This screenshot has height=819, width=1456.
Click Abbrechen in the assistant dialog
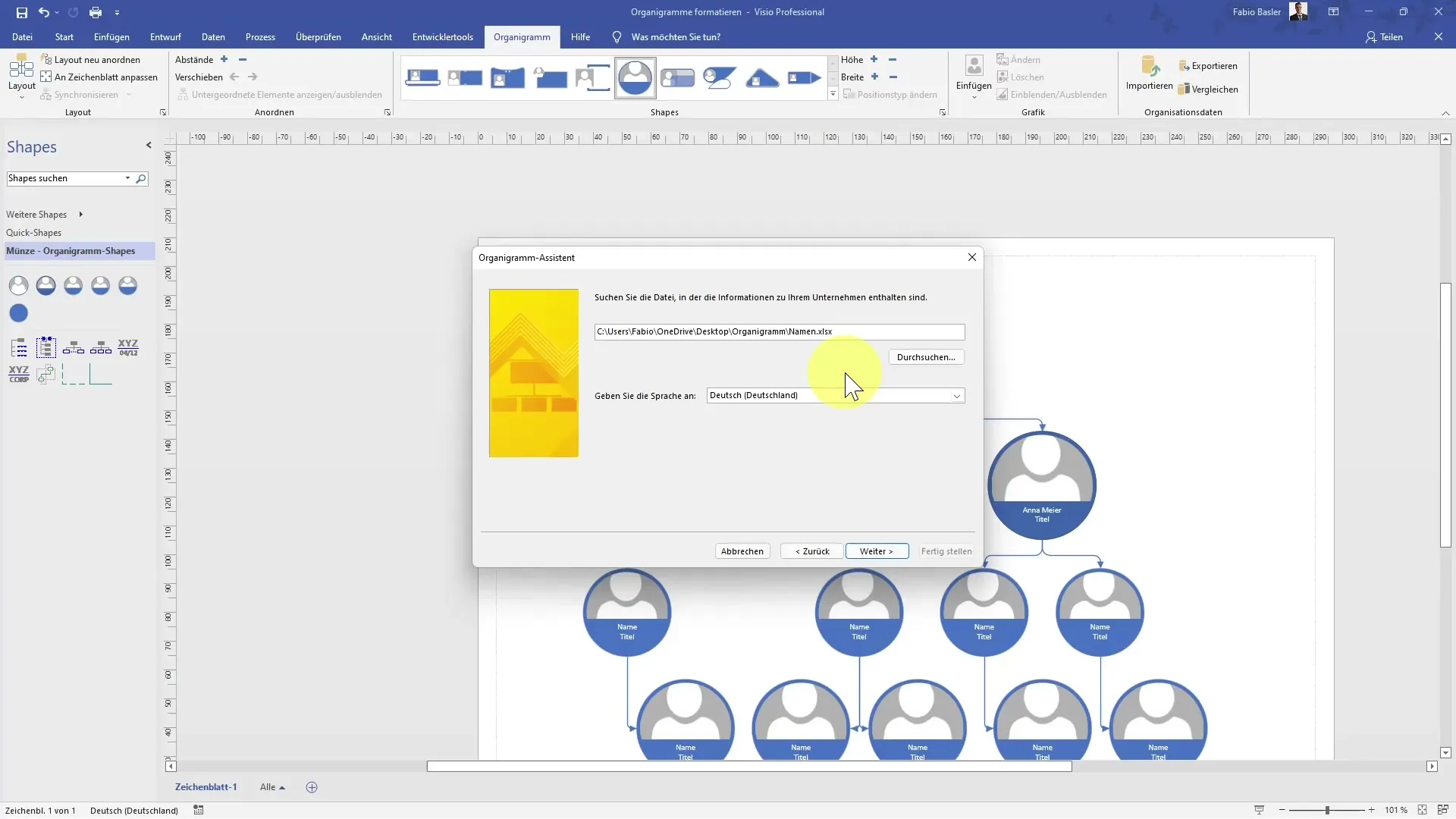[x=742, y=551]
